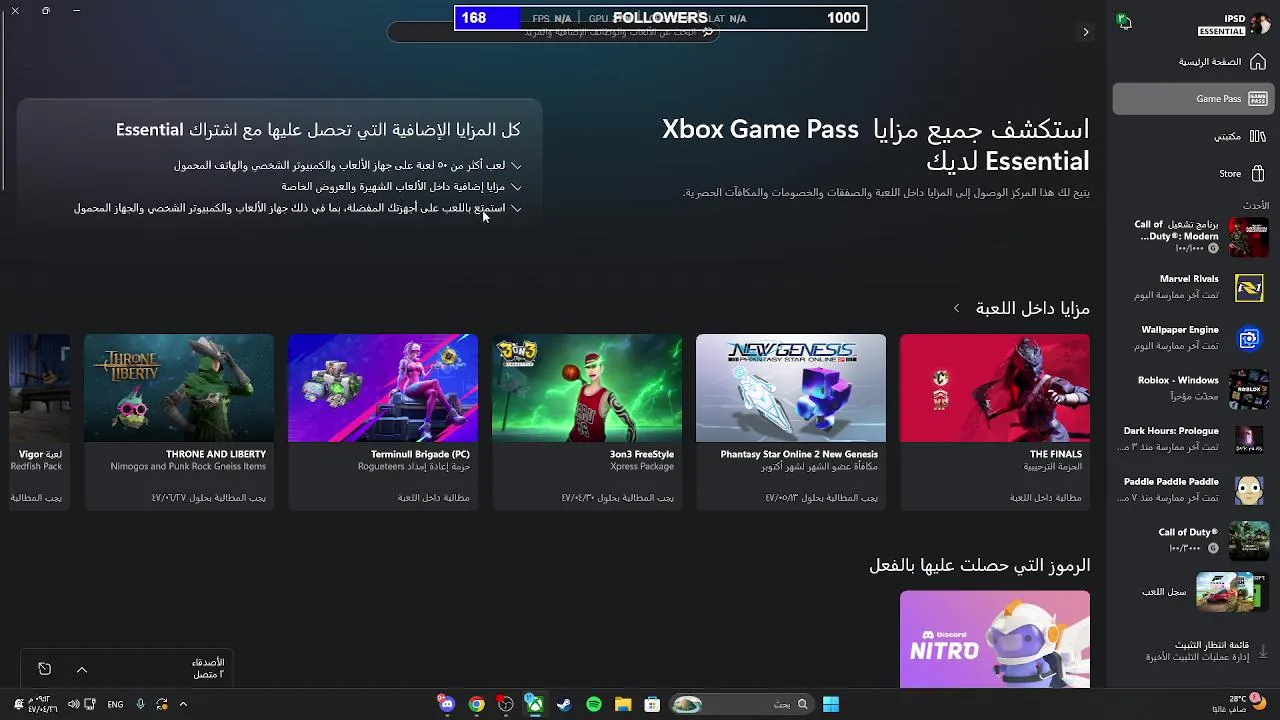Click the back arrow beside search bar

[x=1086, y=32]
